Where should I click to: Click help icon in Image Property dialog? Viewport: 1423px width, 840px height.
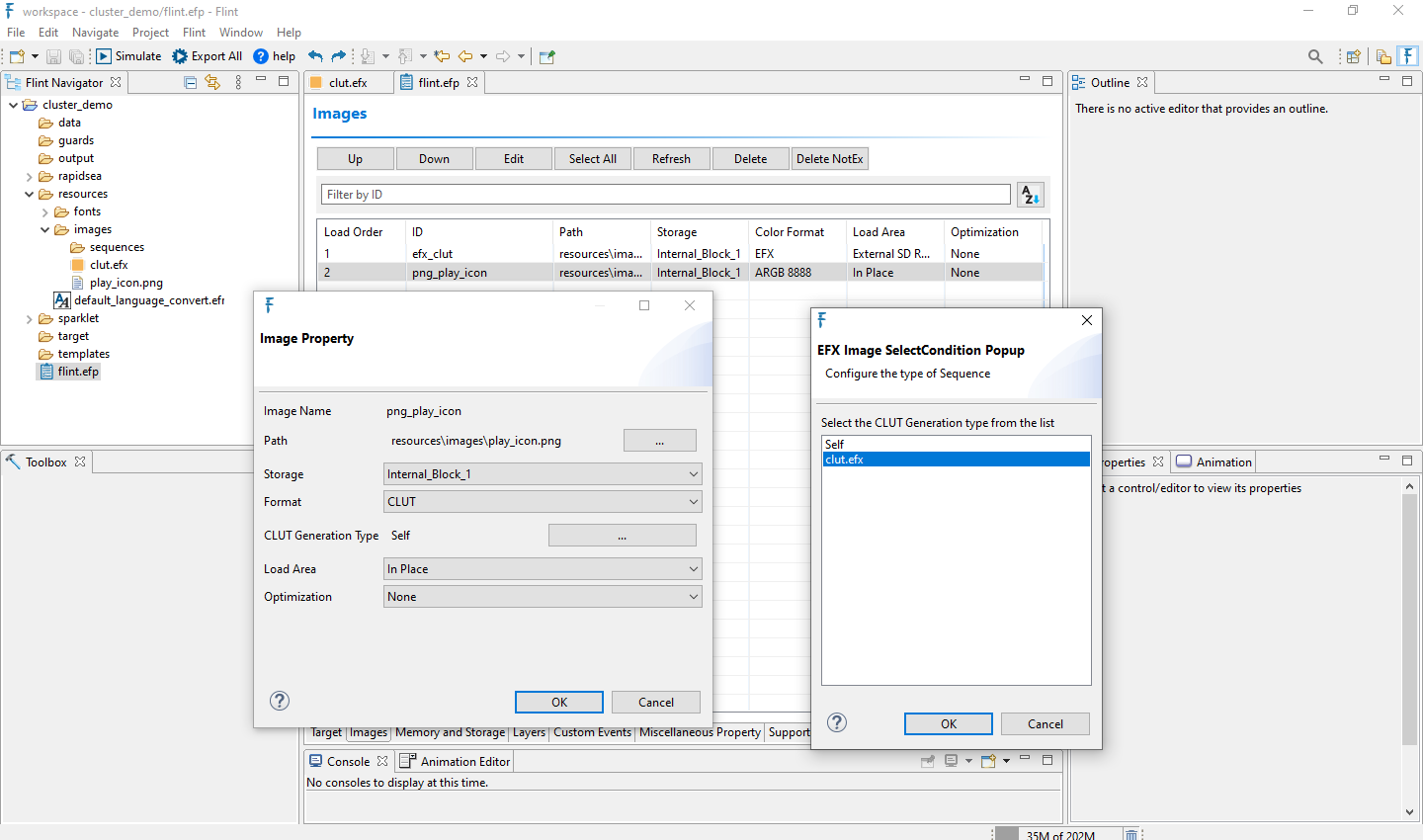pos(280,701)
